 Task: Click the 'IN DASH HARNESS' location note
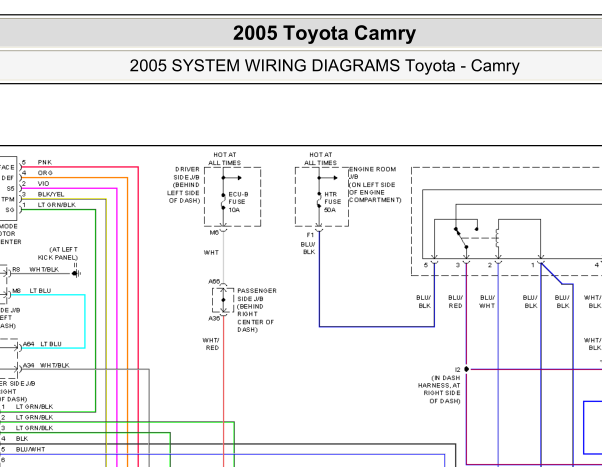tap(441, 386)
